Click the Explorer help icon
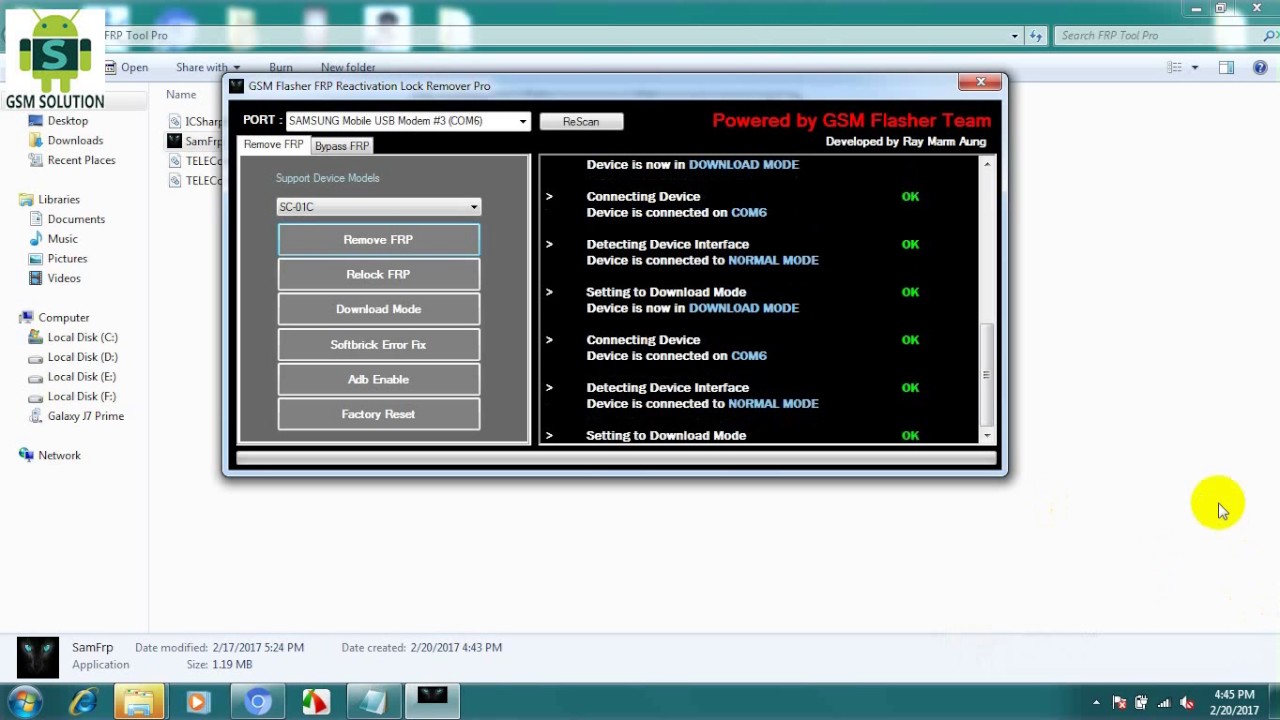The width and height of the screenshot is (1280, 720). (1259, 68)
